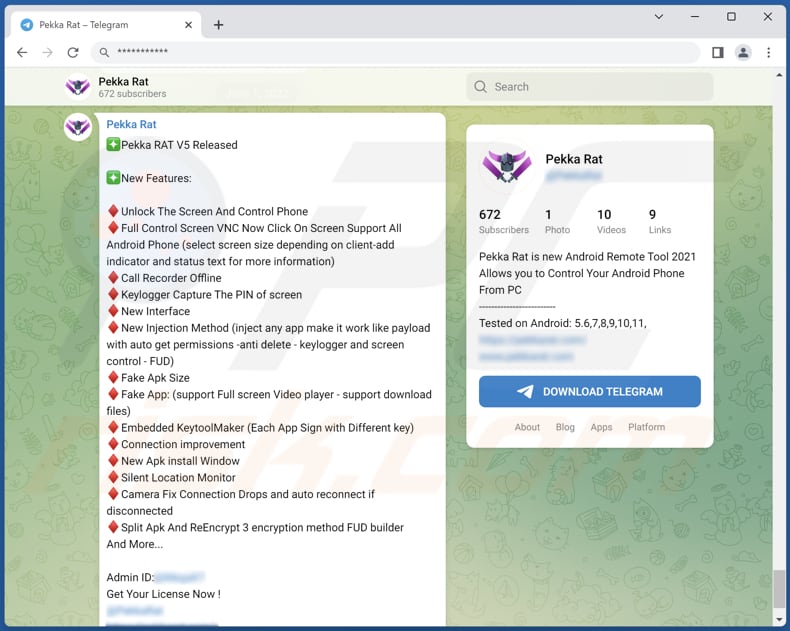This screenshot has width=790, height=631.
Task: Click the magnifier icon in Search box
Action: pyautogui.click(x=481, y=87)
